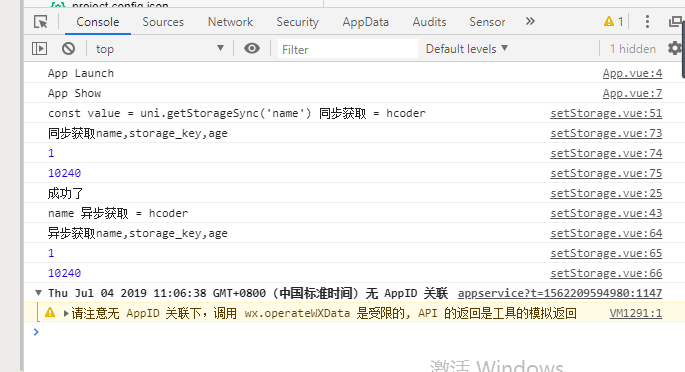Switch to the Sensor tab
Screen dimensions: 685x372
(x=487, y=22)
